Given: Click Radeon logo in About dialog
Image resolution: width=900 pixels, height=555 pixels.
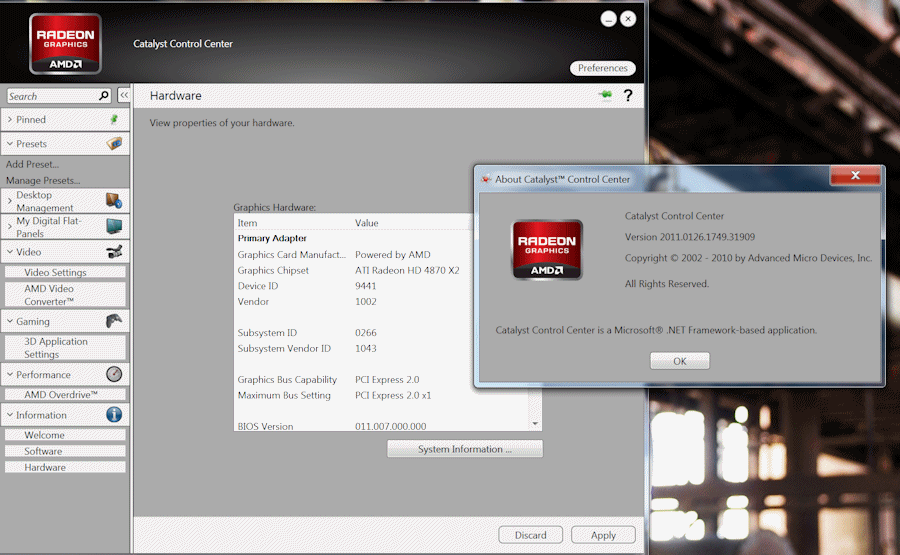Looking at the screenshot, I should coord(547,250).
